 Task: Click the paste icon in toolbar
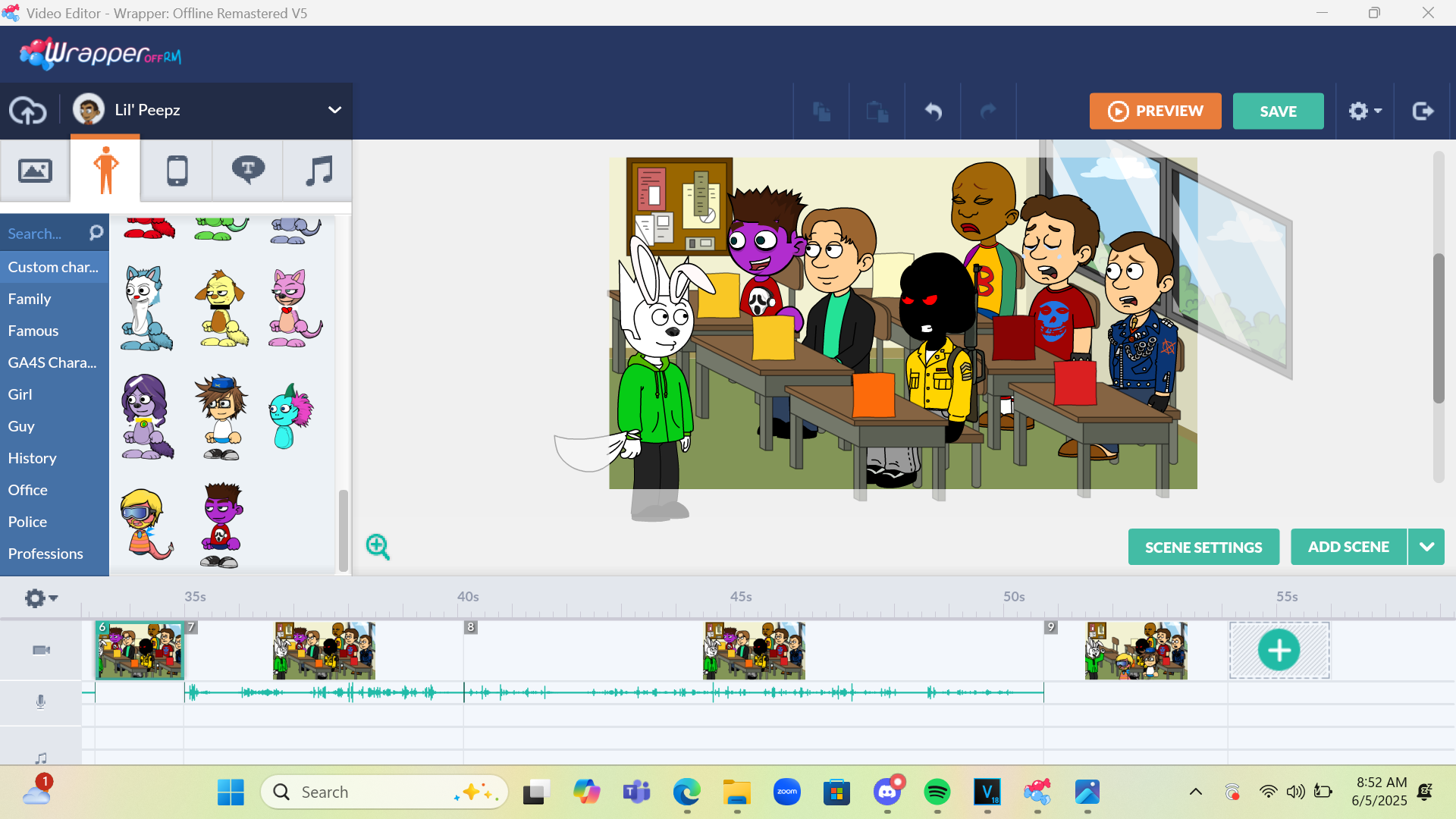(x=877, y=111)
